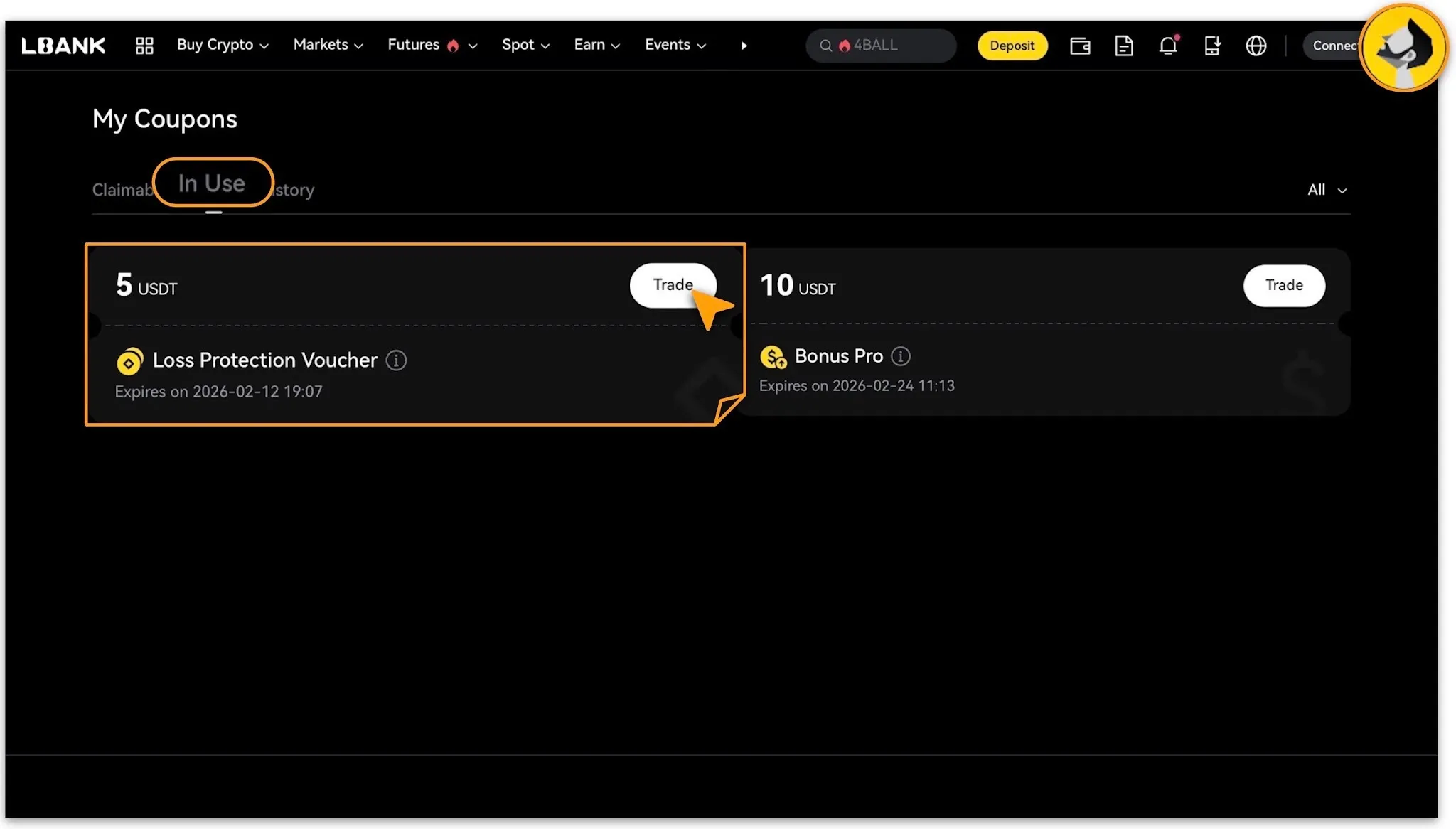Open notifications bell icon
The width and height of the screenshot is (1456, 829).
click(1168, 46)
